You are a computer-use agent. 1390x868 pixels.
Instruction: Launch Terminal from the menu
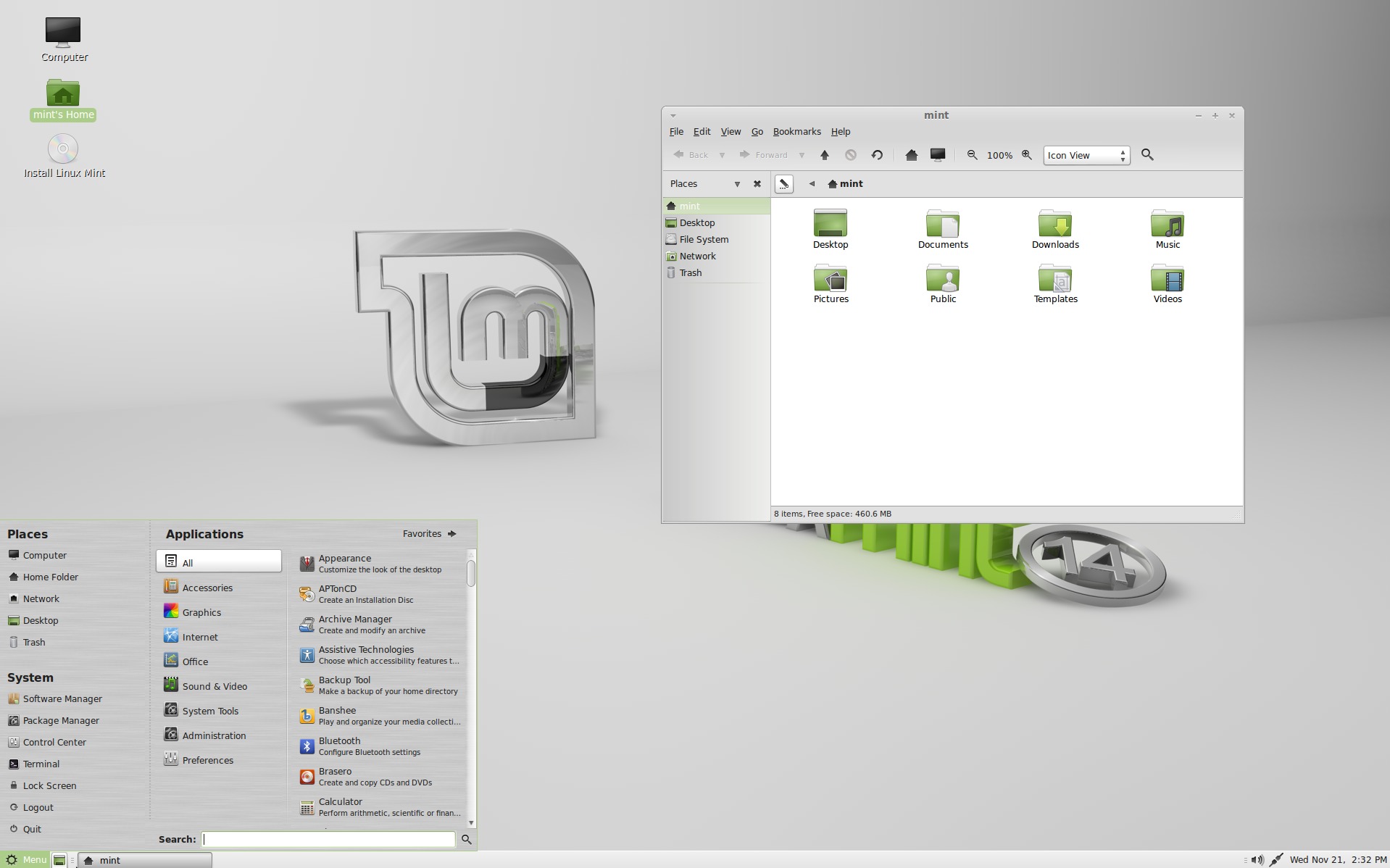tap(41, 764)
